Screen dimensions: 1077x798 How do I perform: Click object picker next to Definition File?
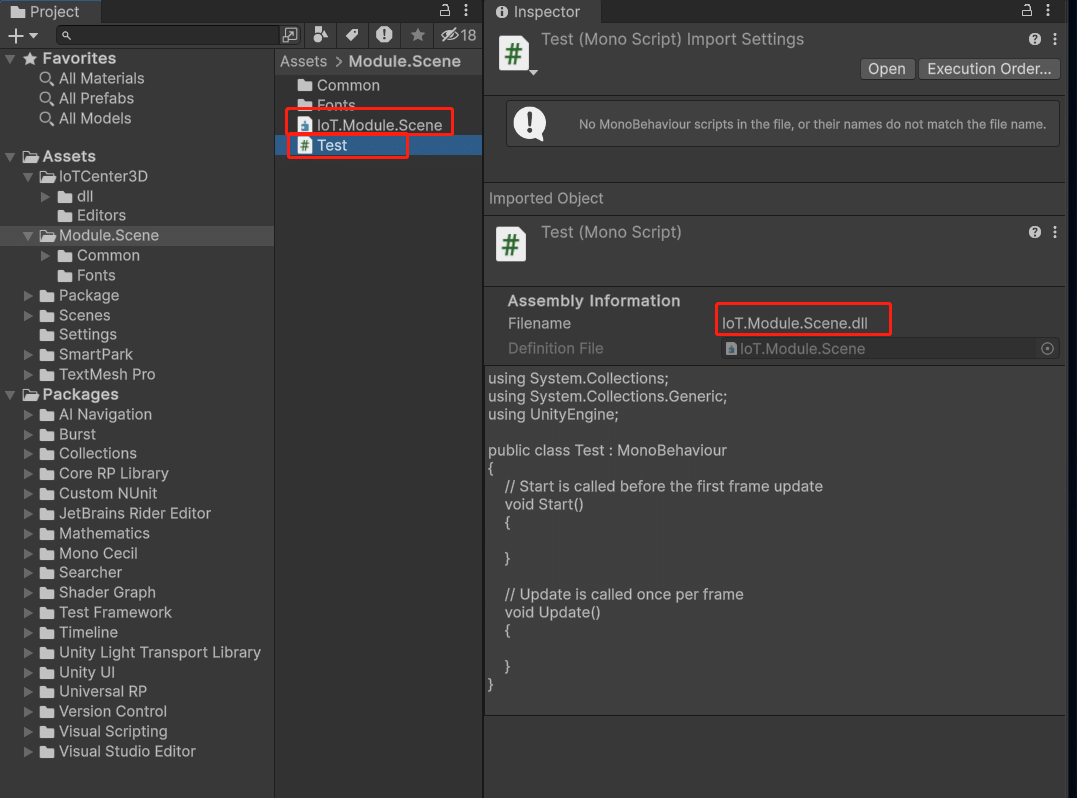tap(1047, 349)
